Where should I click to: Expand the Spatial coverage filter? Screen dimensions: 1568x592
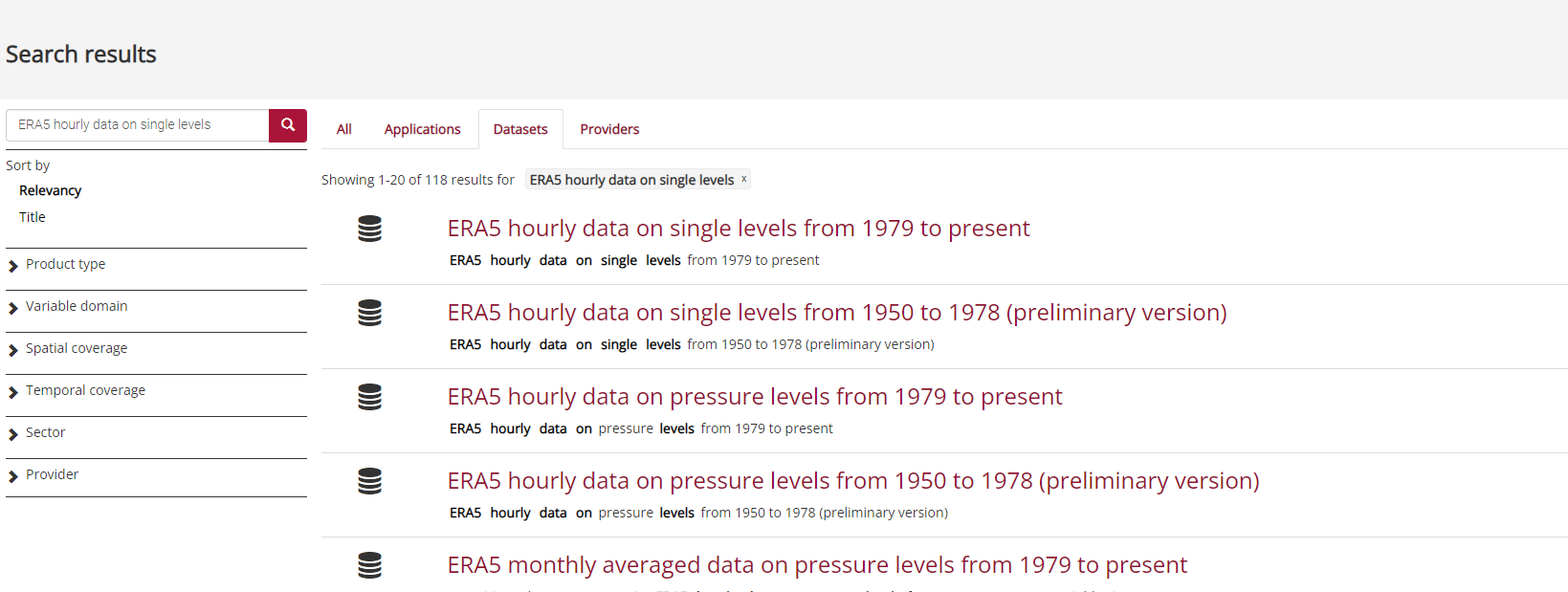pos(77,349)
